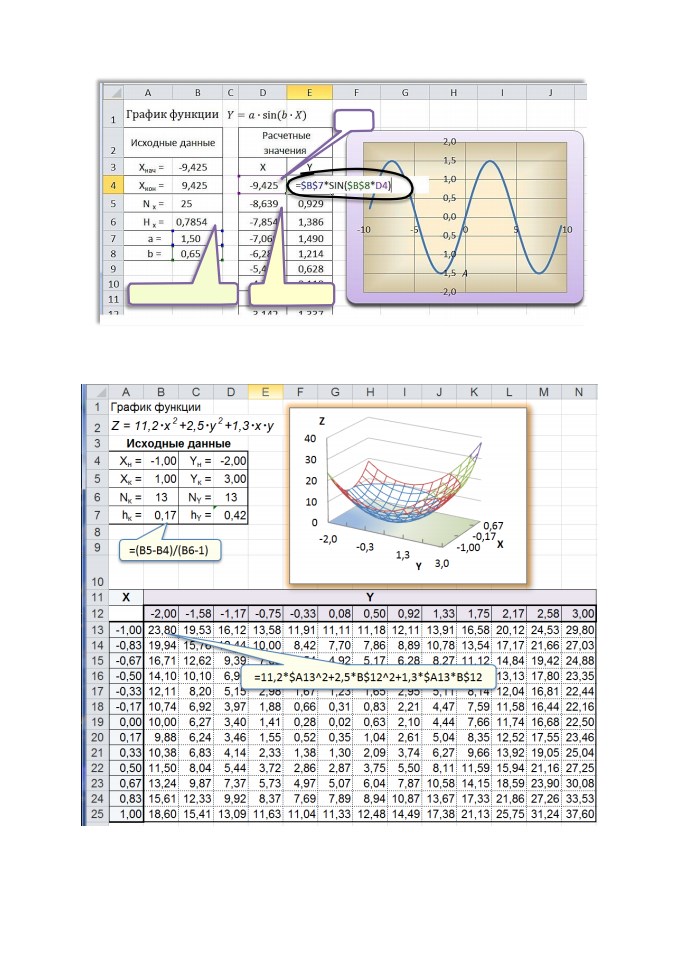
Task: Select column N header in surface spreadsheet
Action: pyautogui.click(x=579, y=392)
